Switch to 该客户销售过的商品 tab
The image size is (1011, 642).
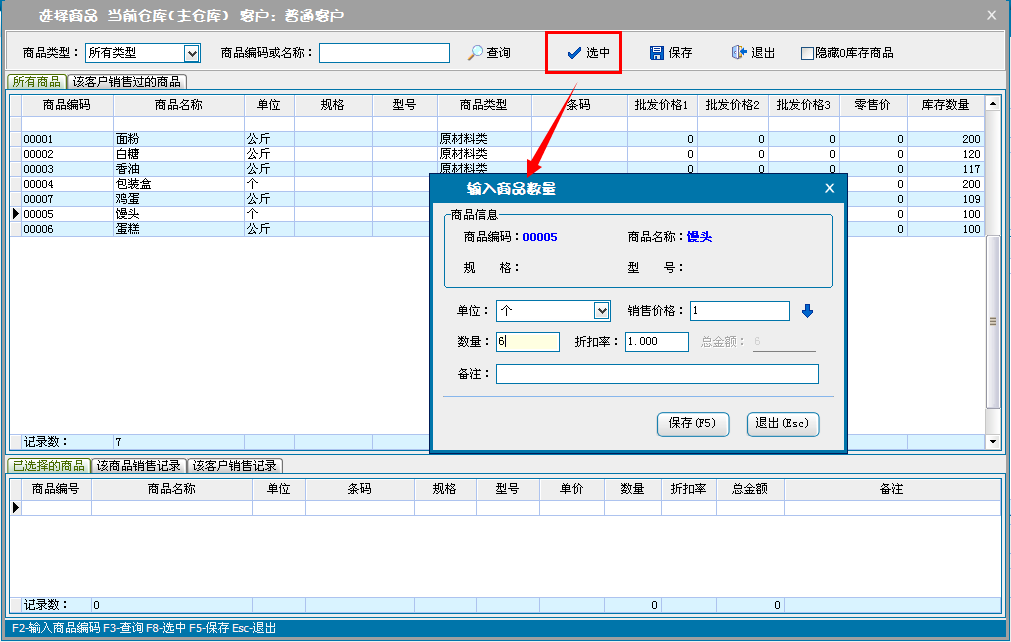(x=127, y=82)
